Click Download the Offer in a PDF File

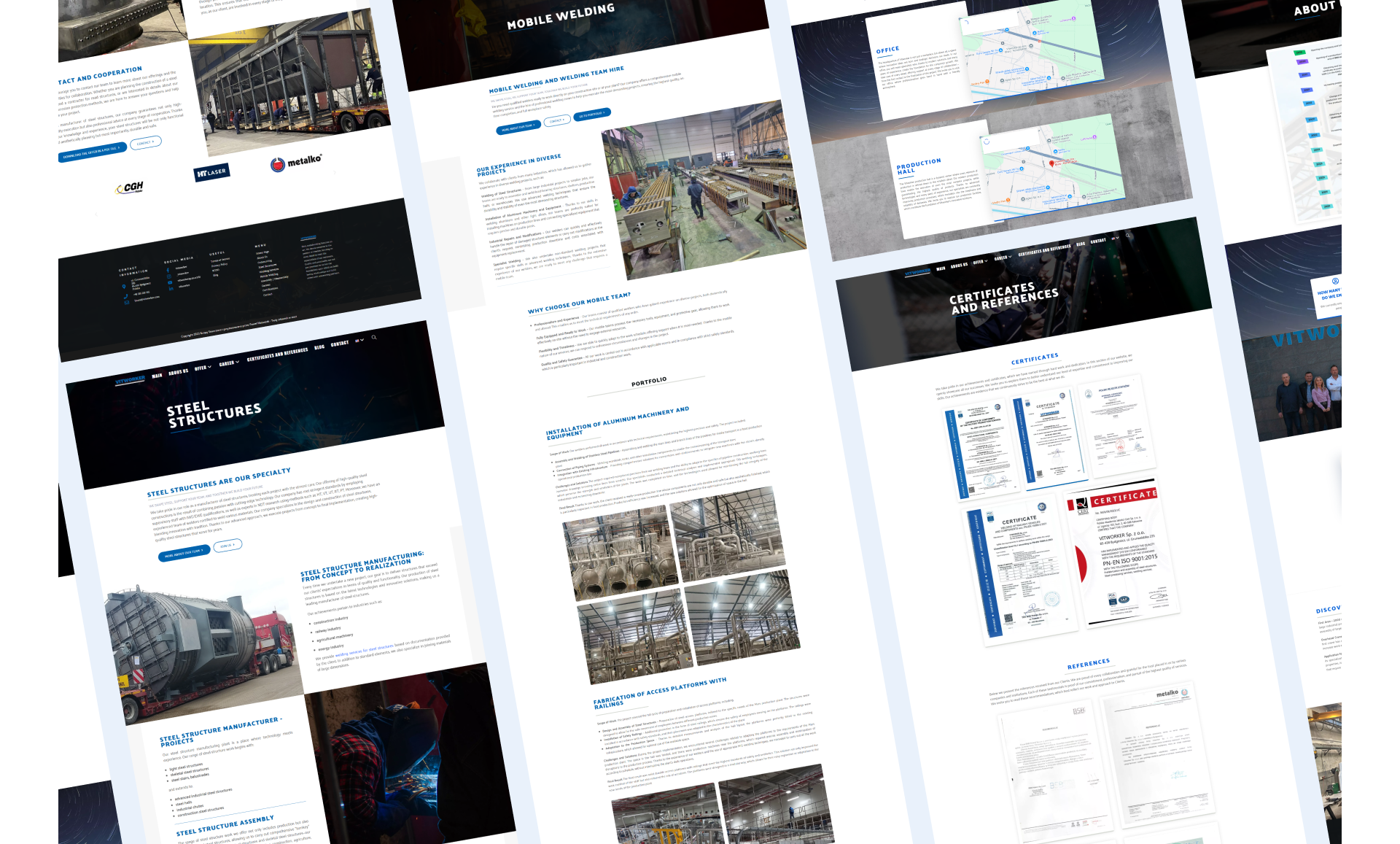point(92,152)
